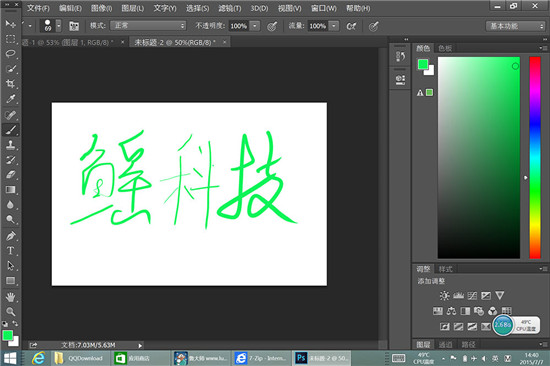Screen dimensions: 550x366
Task: Toggle pressure control for brush size
Action: (x=374, y=26)
